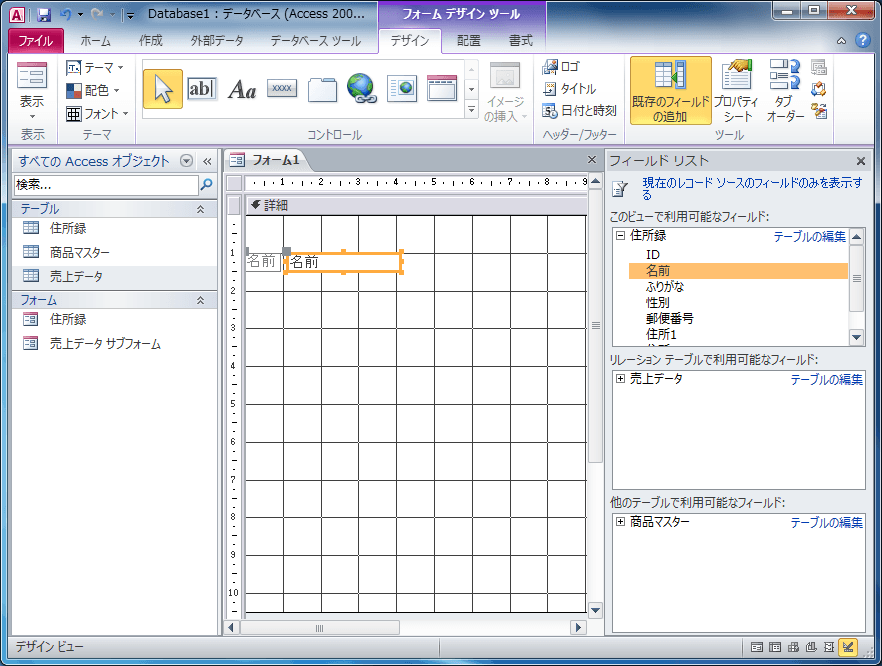Image resolution: width=882 pixels, height=666 pixels.
Task: Collapse navigation pane with shutter bar button
Action: pyautogui.click(x=207, y=161)
